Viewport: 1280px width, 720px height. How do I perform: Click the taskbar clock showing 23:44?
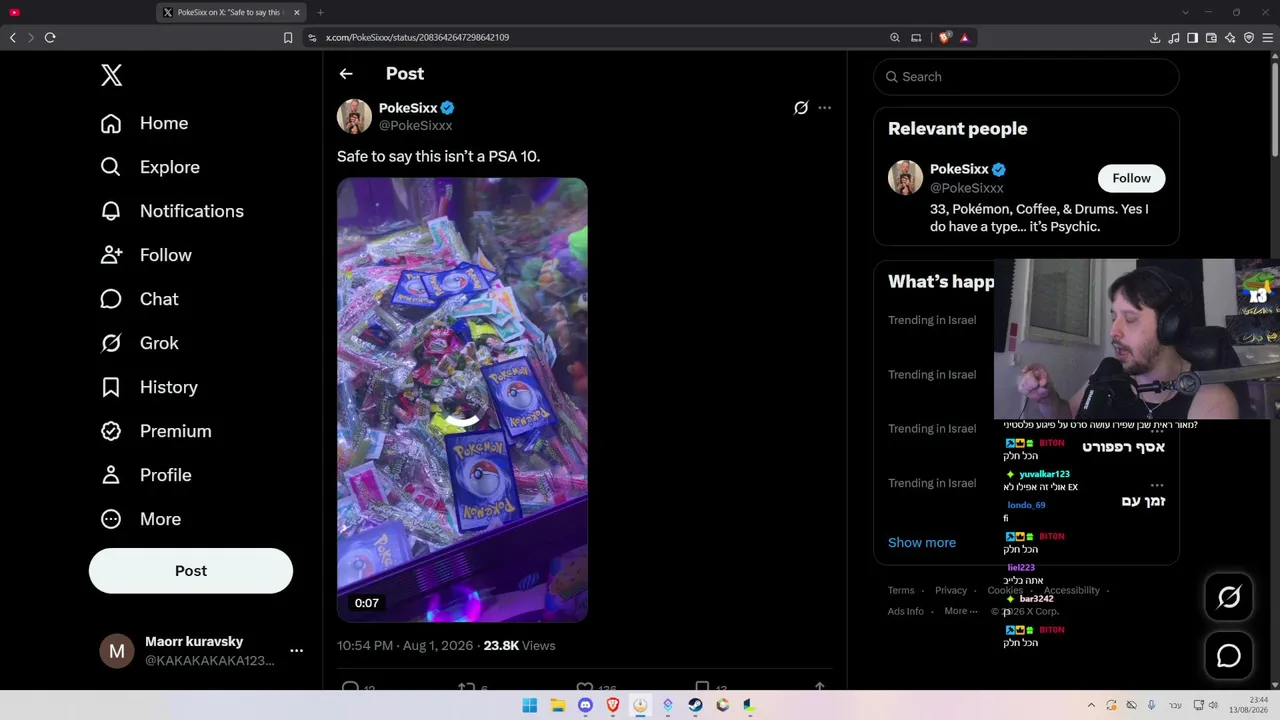(1249, 705)
